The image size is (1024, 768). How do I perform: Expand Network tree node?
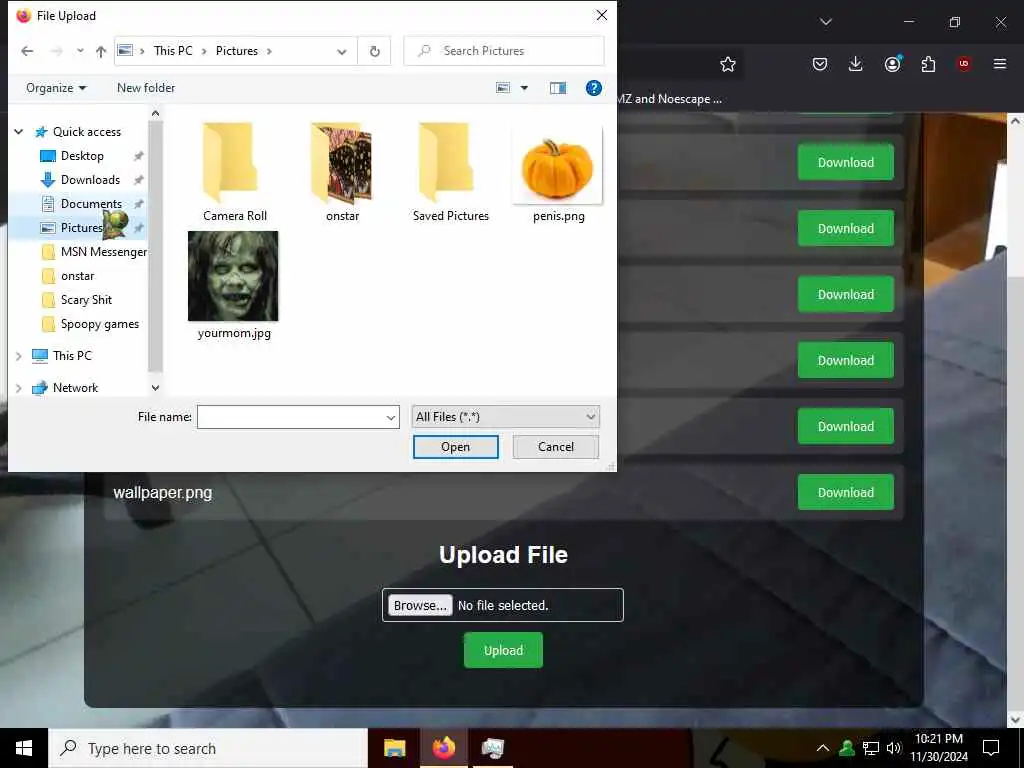(19, 388)
